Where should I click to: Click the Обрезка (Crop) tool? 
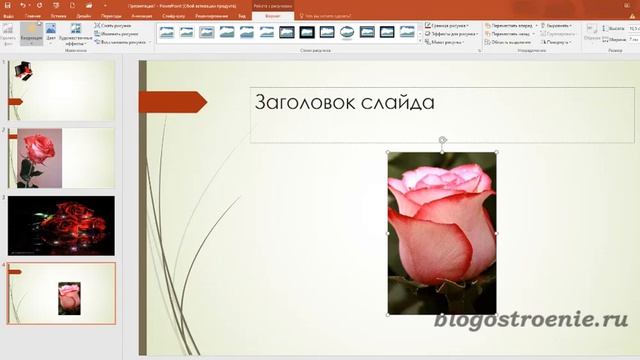591,33
